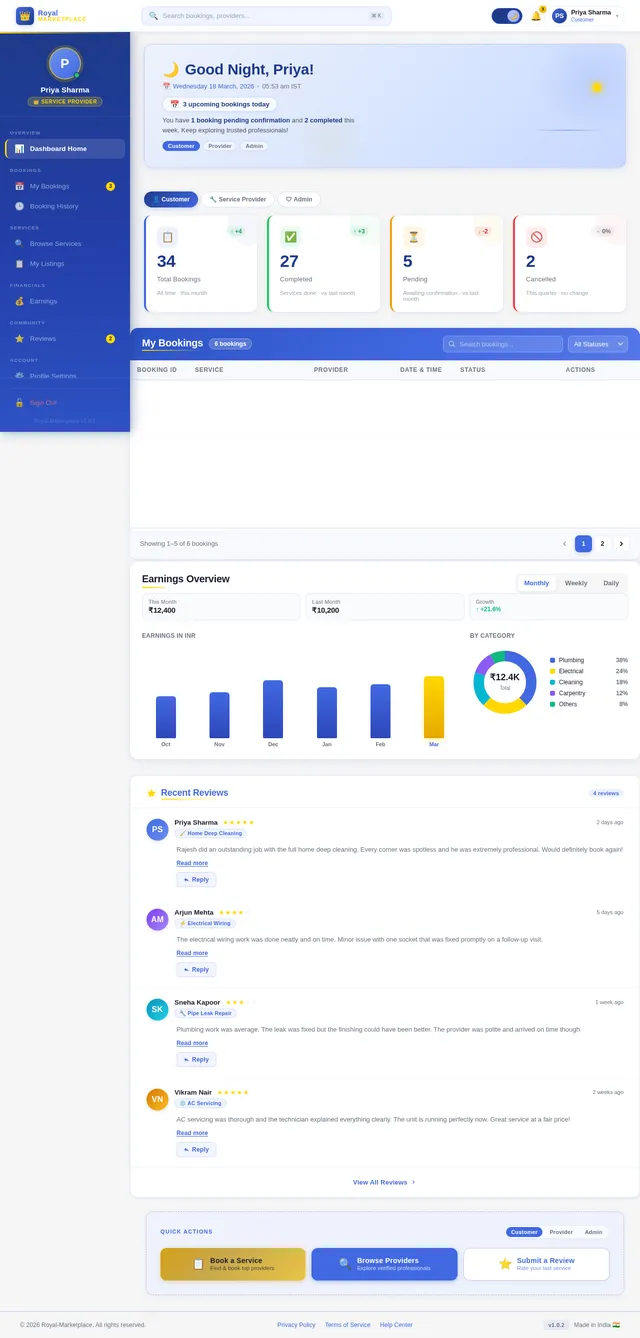
Task: Focus the top search bookings, providers field
Action: (266, 16)
